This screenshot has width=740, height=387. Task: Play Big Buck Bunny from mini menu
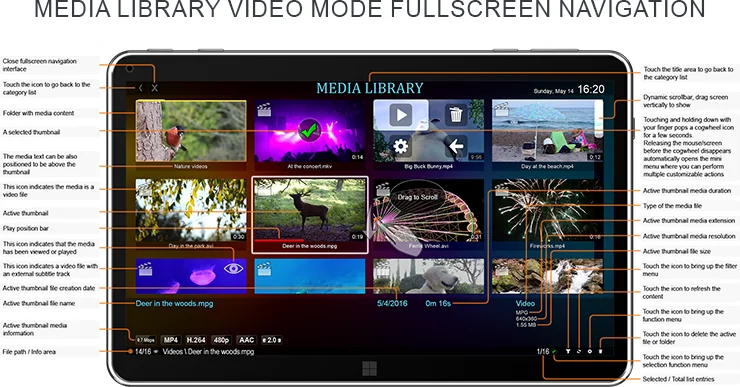(401, 115)
